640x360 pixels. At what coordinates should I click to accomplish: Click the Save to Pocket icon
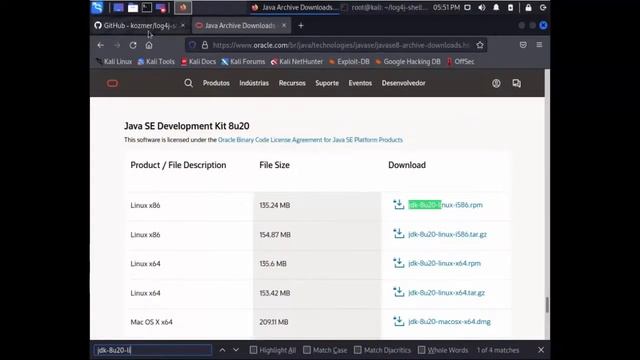[x=523, y=45]
